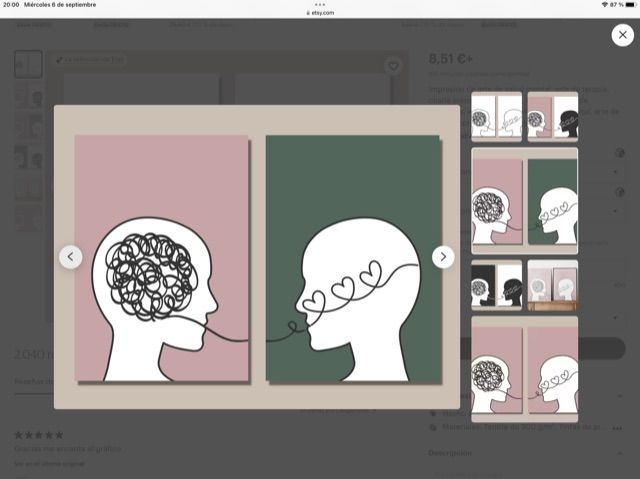Image resolution: width=640 pixels, height=479 pixels.
Task: Select the white background posters thumbnail
Action: 496,117
